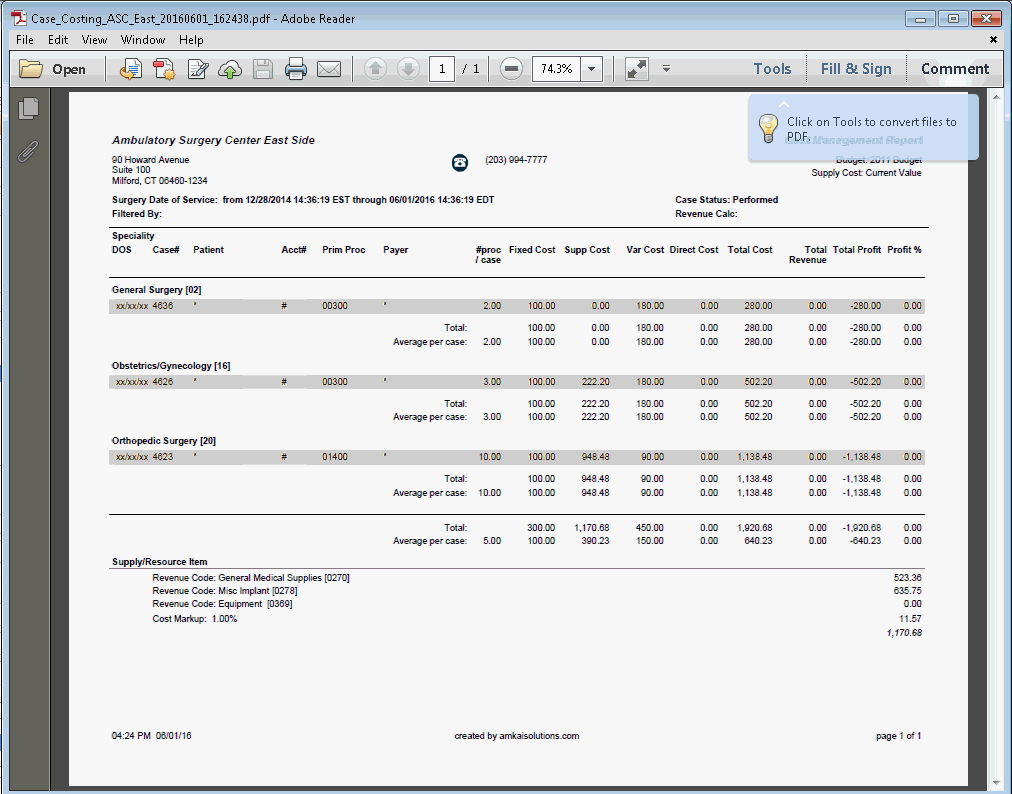Click case number 4626
Image resolution: width=1012 pixels, height=794 pixels.
click(x=163, y=382)
